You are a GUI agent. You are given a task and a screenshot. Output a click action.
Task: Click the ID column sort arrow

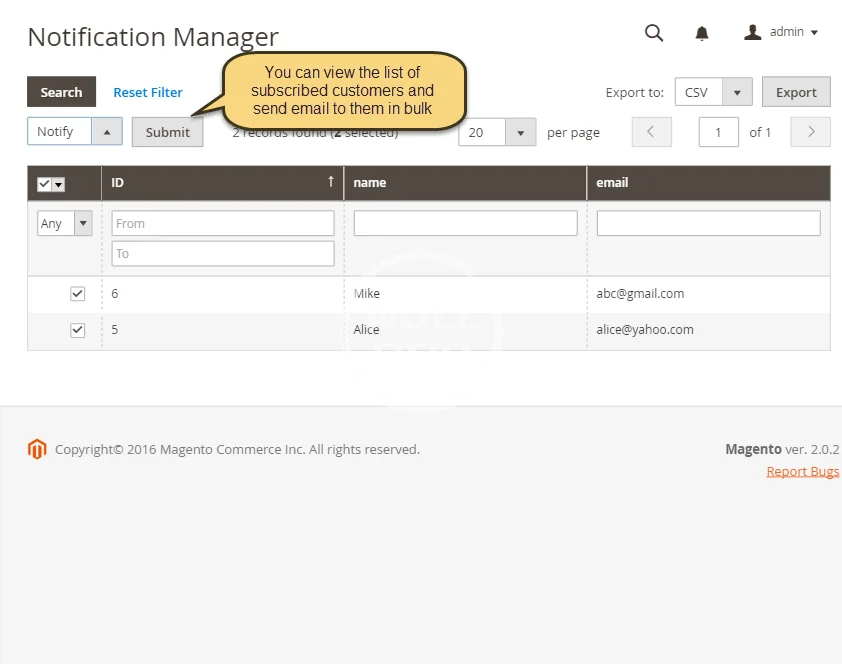(330, 182)
